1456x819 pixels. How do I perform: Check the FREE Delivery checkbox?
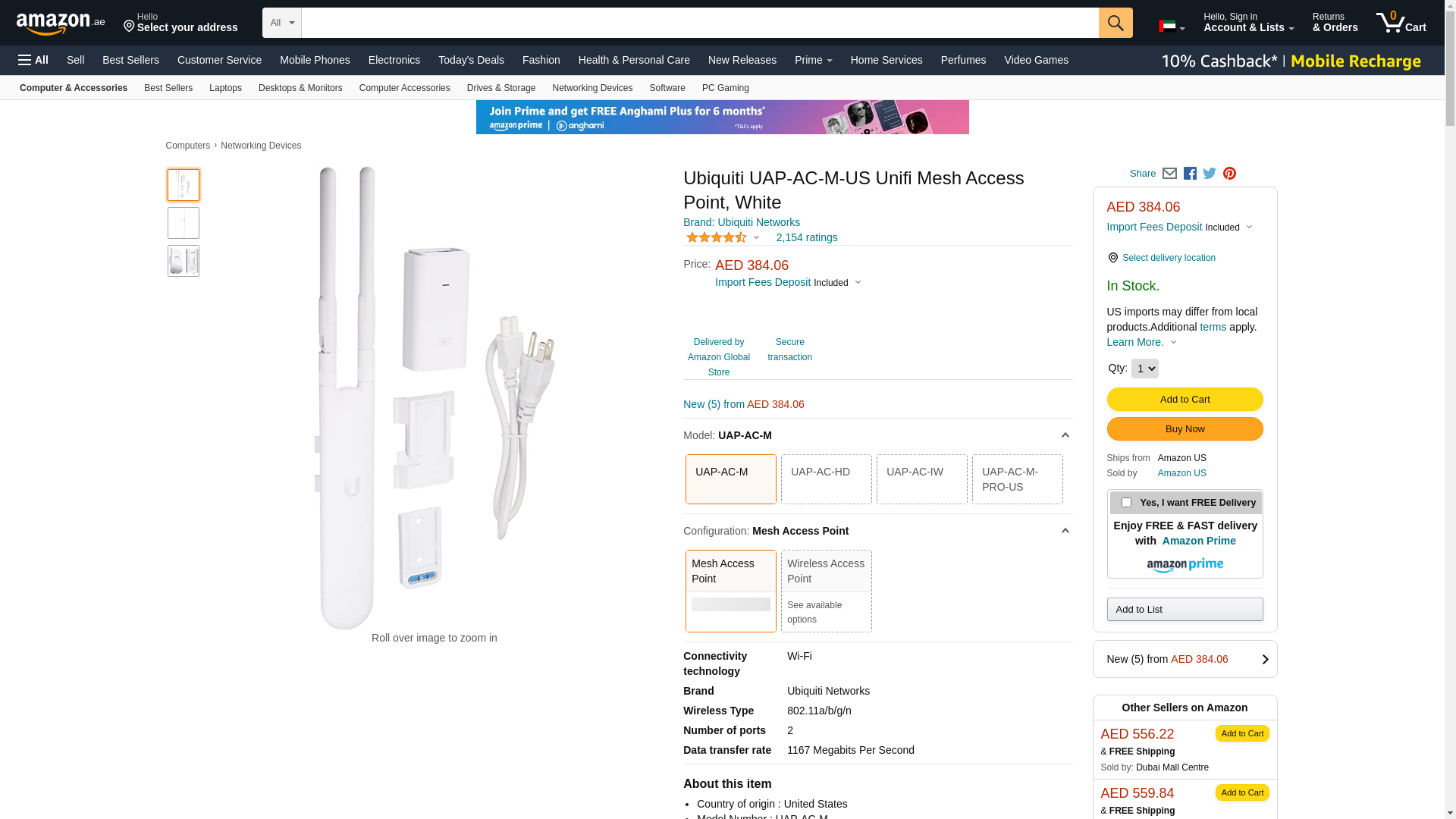[1126, 503]
